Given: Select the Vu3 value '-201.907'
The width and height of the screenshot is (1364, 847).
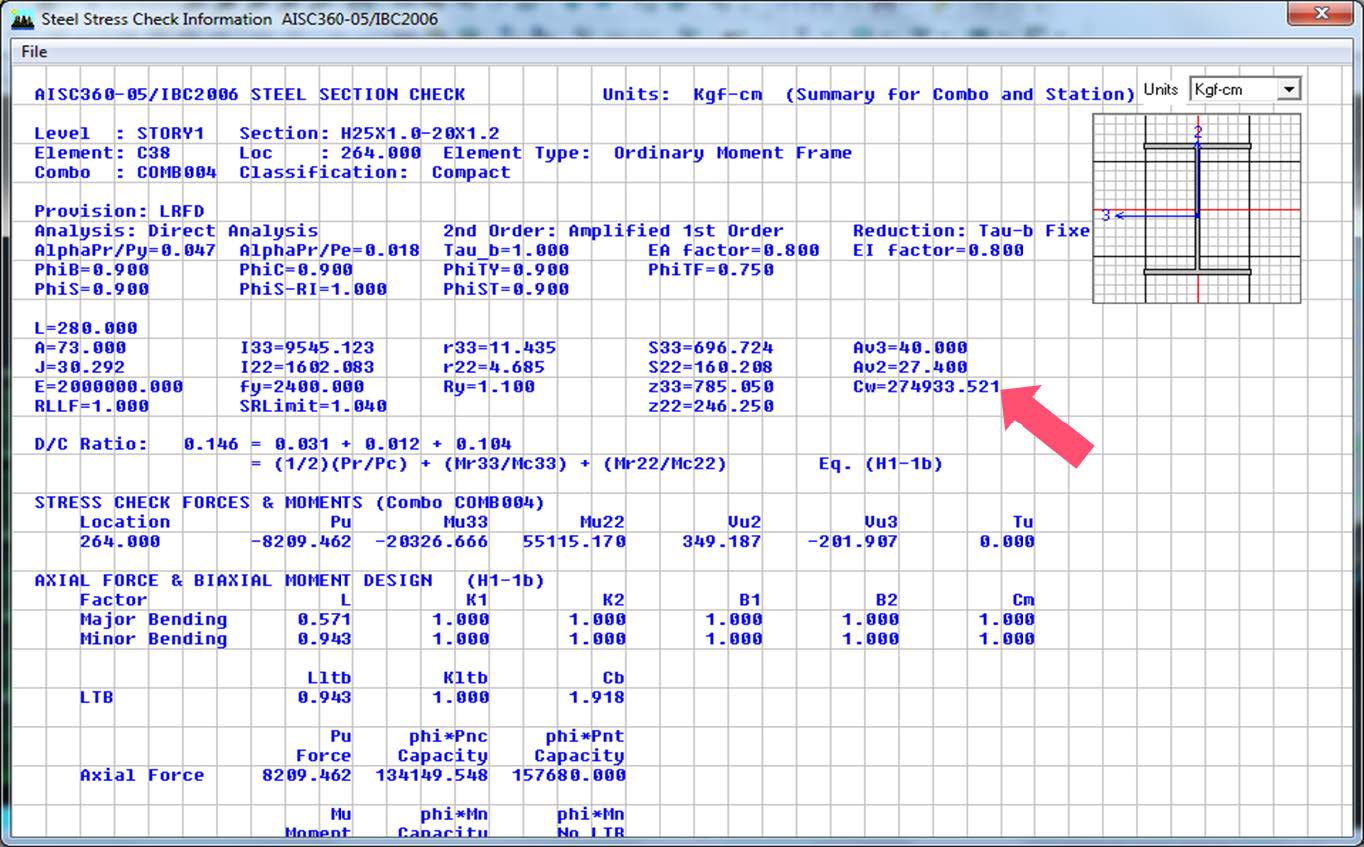Looking at the screenshot, I should 853,542.
